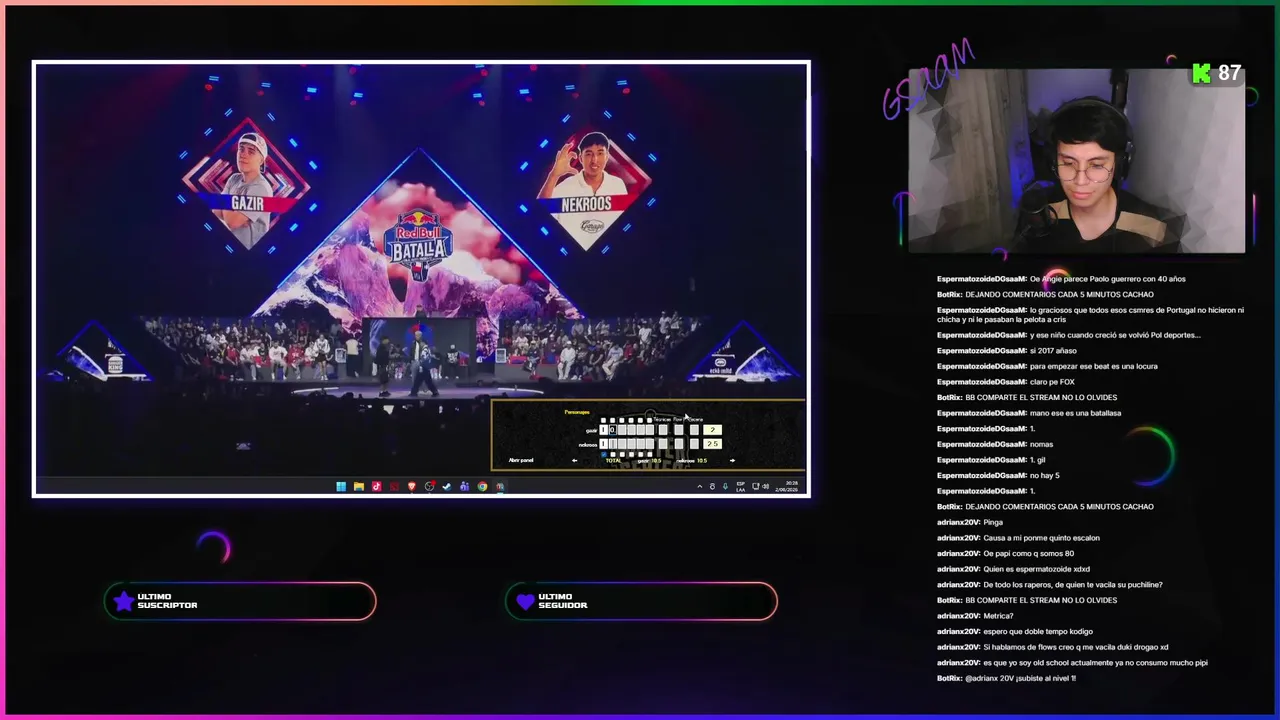Screen dimensions: 1280x720
Task: Click nekroos's Flow score cell
Action: click(678, 444)
